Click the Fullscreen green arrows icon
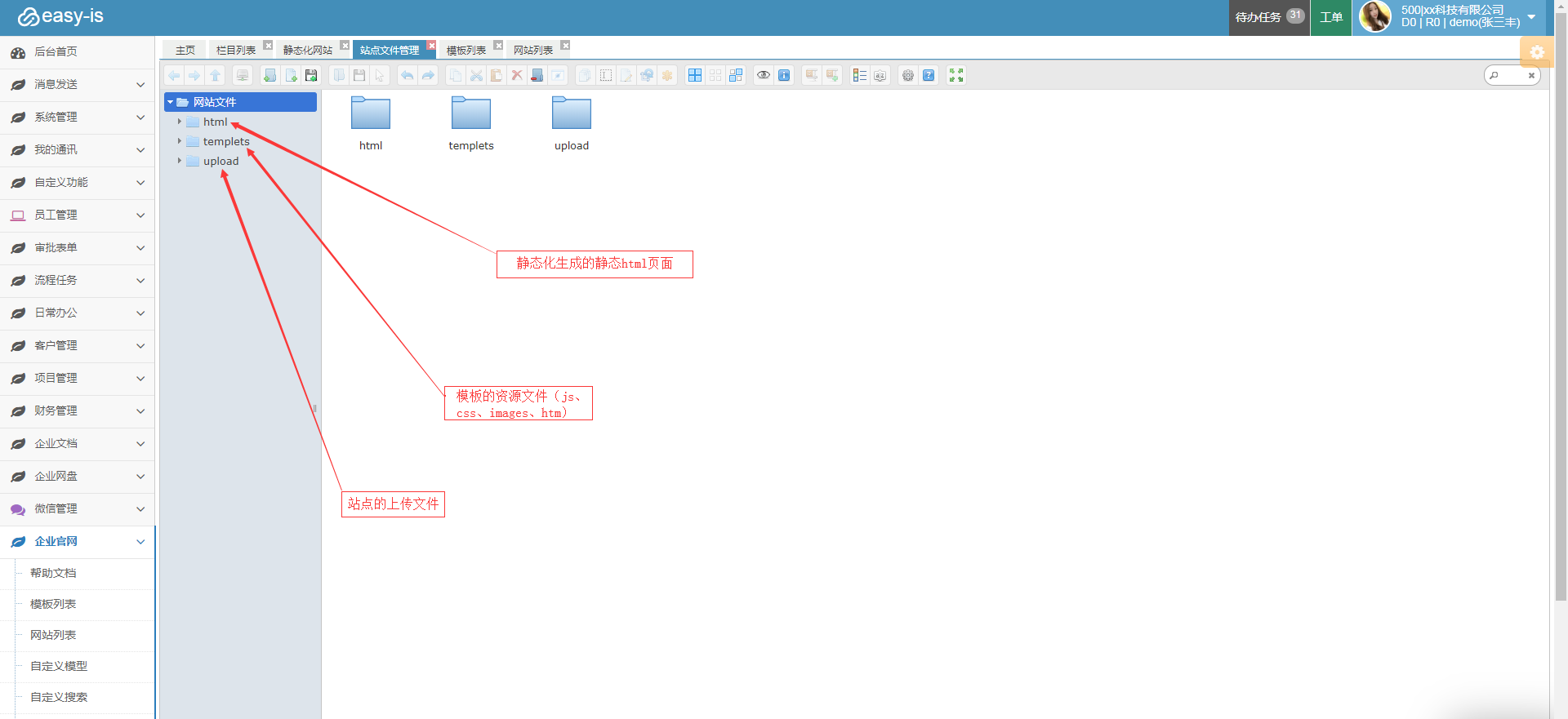Screen dimensions: 1568x719 pyautogui.click(x=956, y=75)
